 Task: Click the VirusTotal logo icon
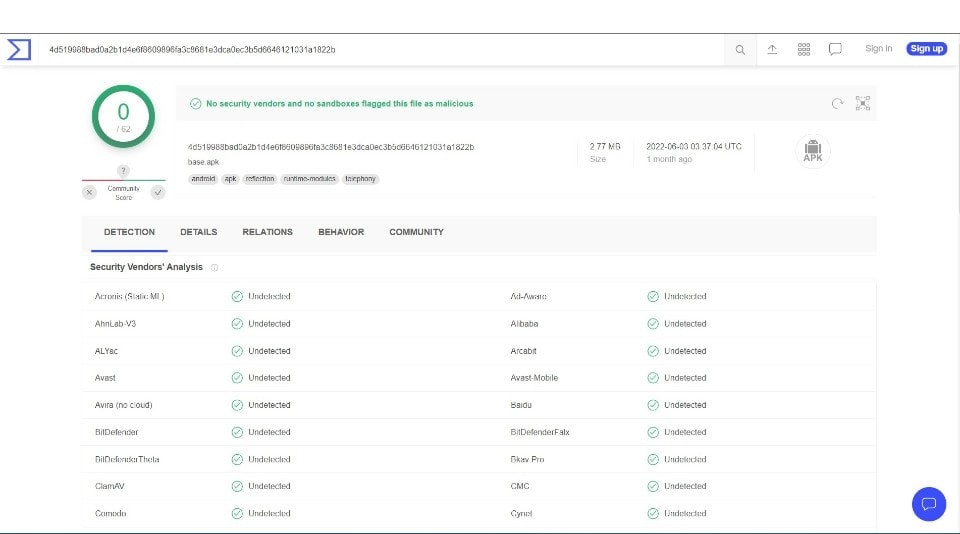click(x=19, y=49)
